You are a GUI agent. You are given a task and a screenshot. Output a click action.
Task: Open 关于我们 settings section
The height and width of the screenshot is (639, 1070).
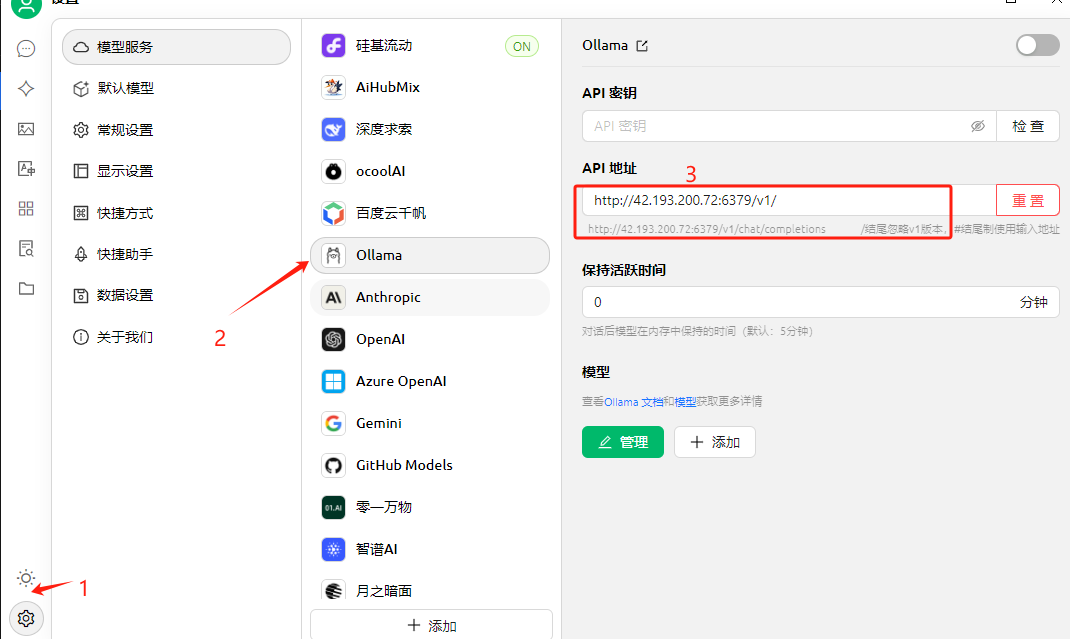(x=176, y=337)
